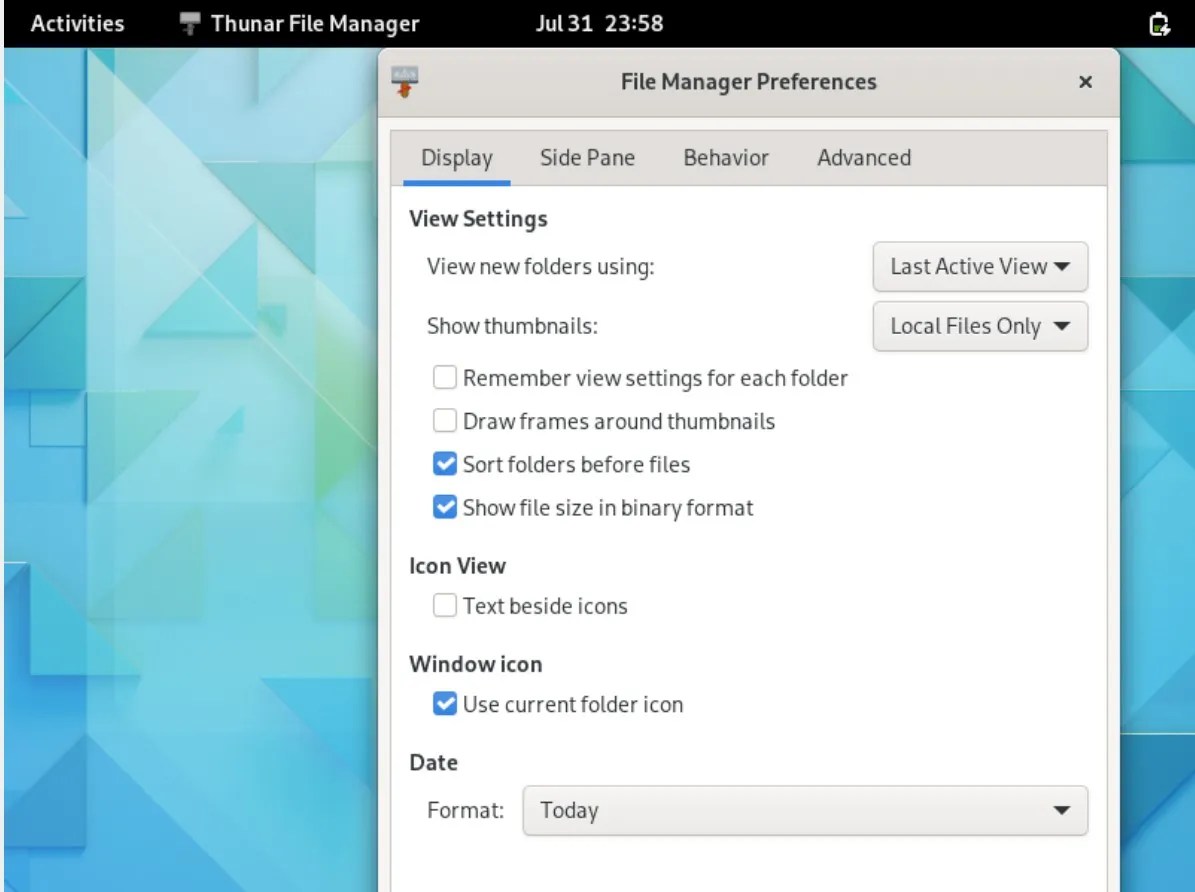
Task: Click the status icon at top-right corner
Action: [x=1158, y=23]
